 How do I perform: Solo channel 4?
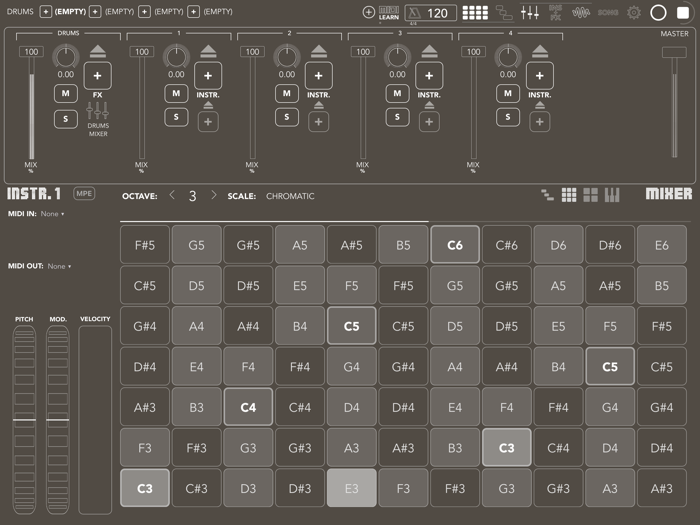[508, 117]
